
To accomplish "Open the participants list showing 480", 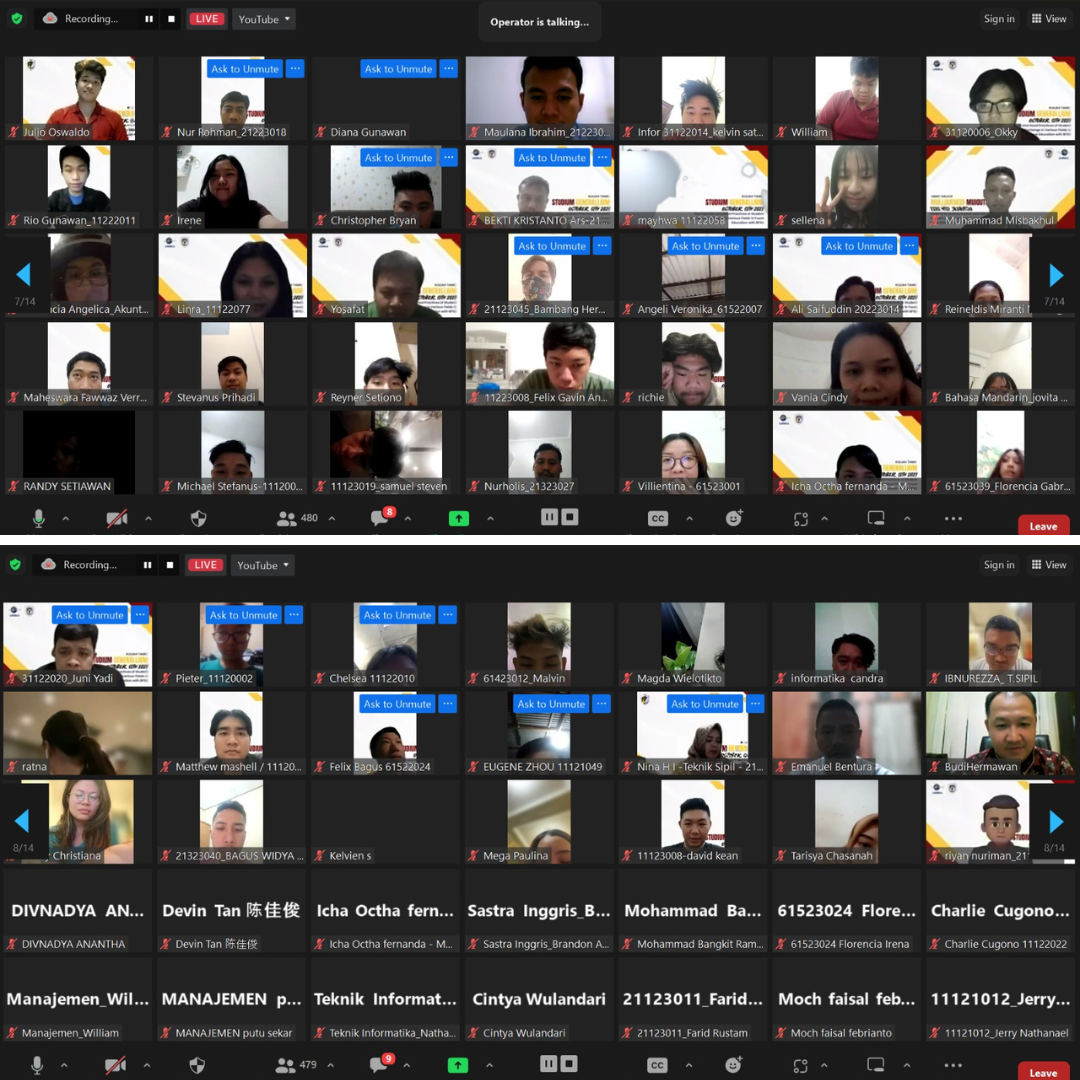I will pos(297,518).
